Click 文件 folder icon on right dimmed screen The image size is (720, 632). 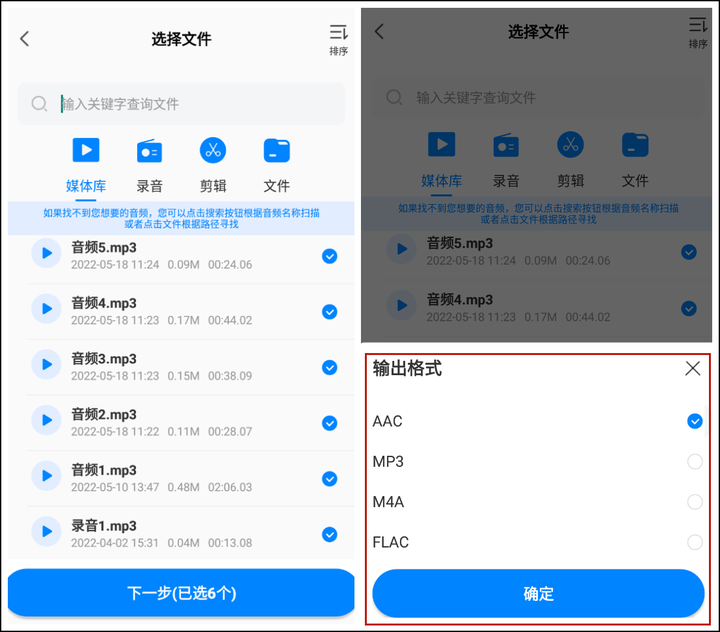pos(635,145)
